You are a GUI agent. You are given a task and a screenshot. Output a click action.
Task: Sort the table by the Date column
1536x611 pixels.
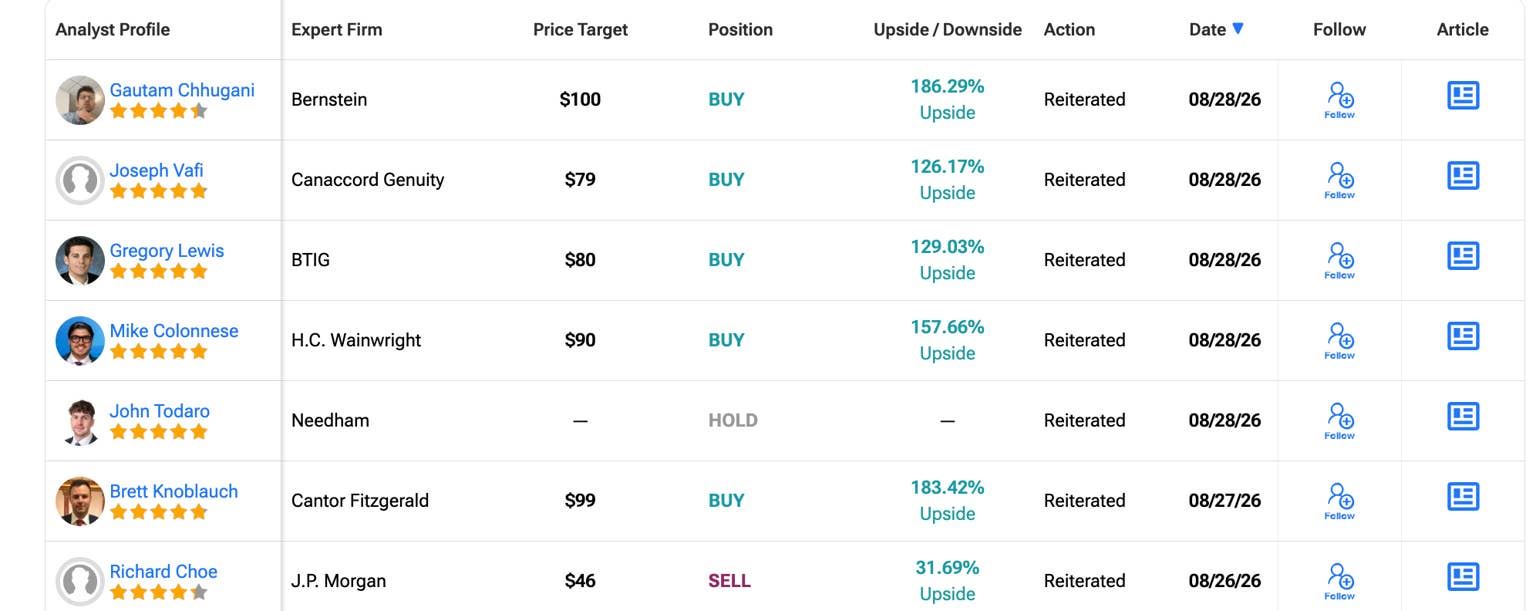(1216, 29)
